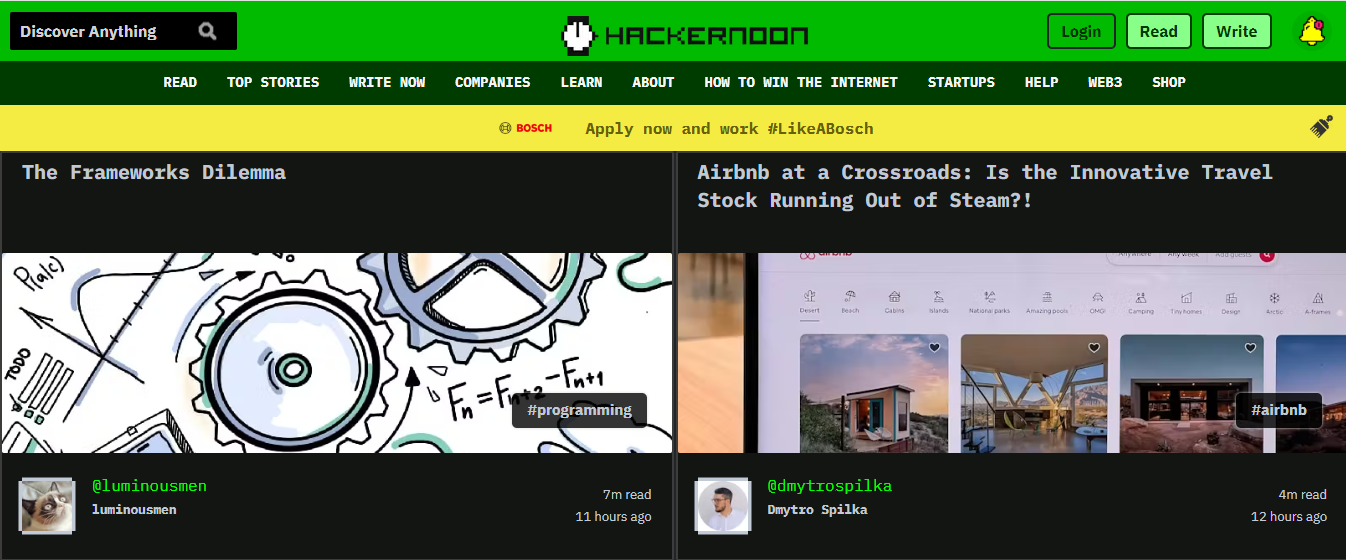Click the green Read button

coord(1159,31)
